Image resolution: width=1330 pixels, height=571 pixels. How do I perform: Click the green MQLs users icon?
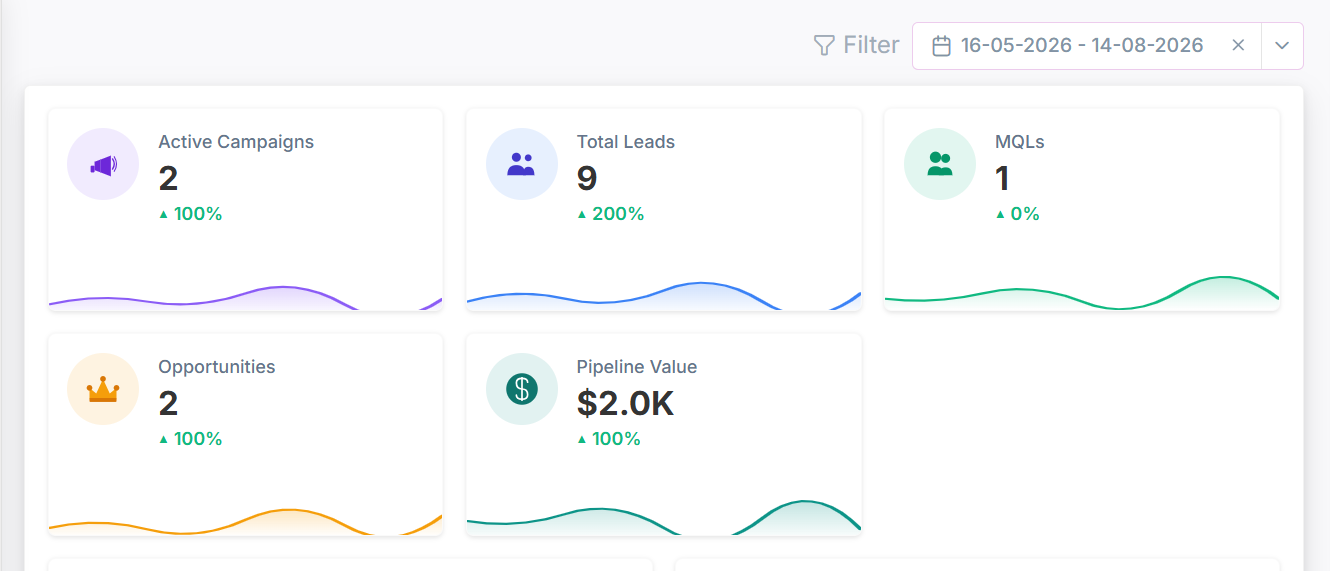(x=939, y=164)
